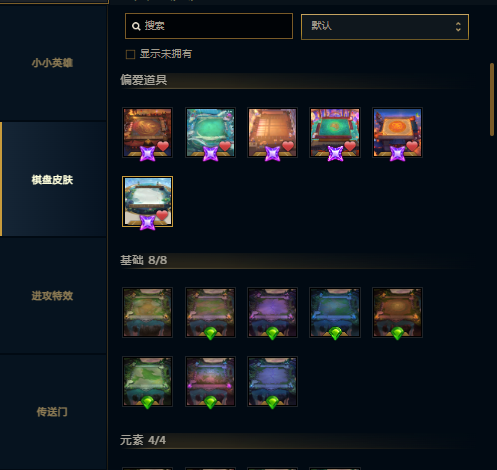
Task: Go to the 传送门 tab
Action: (53, 412)
